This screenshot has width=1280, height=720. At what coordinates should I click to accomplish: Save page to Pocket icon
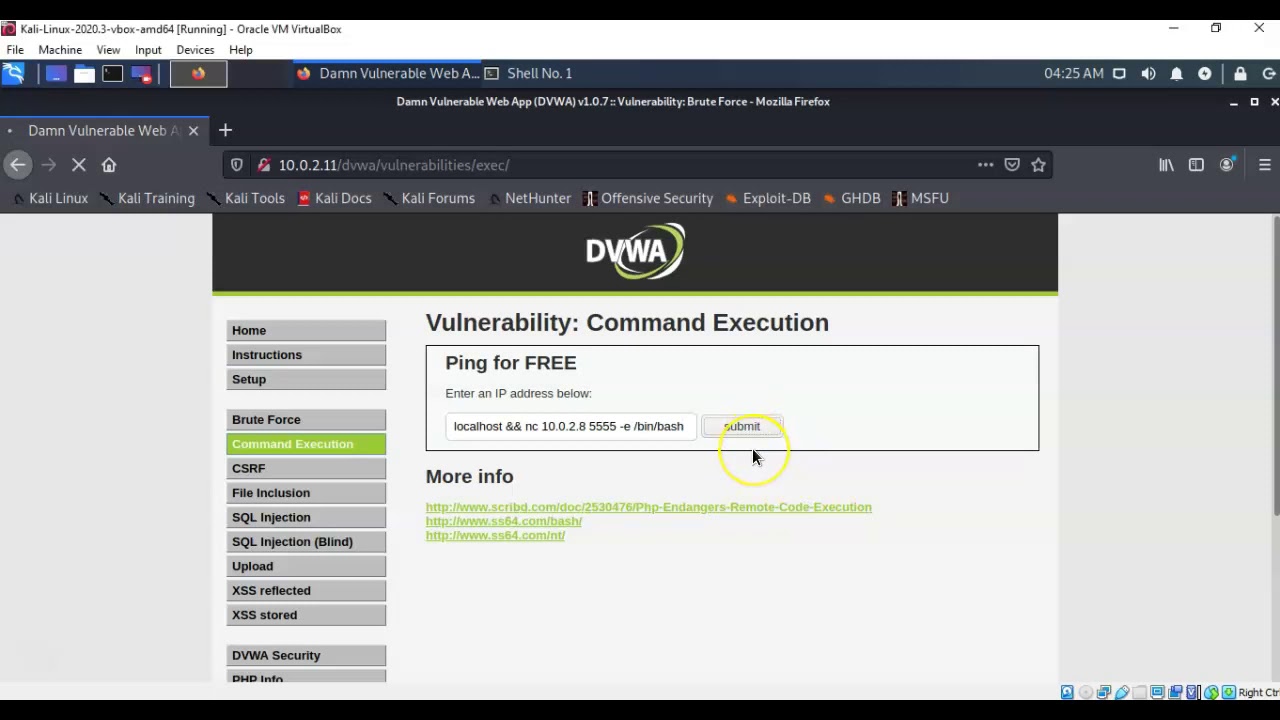pos(1012,165)
